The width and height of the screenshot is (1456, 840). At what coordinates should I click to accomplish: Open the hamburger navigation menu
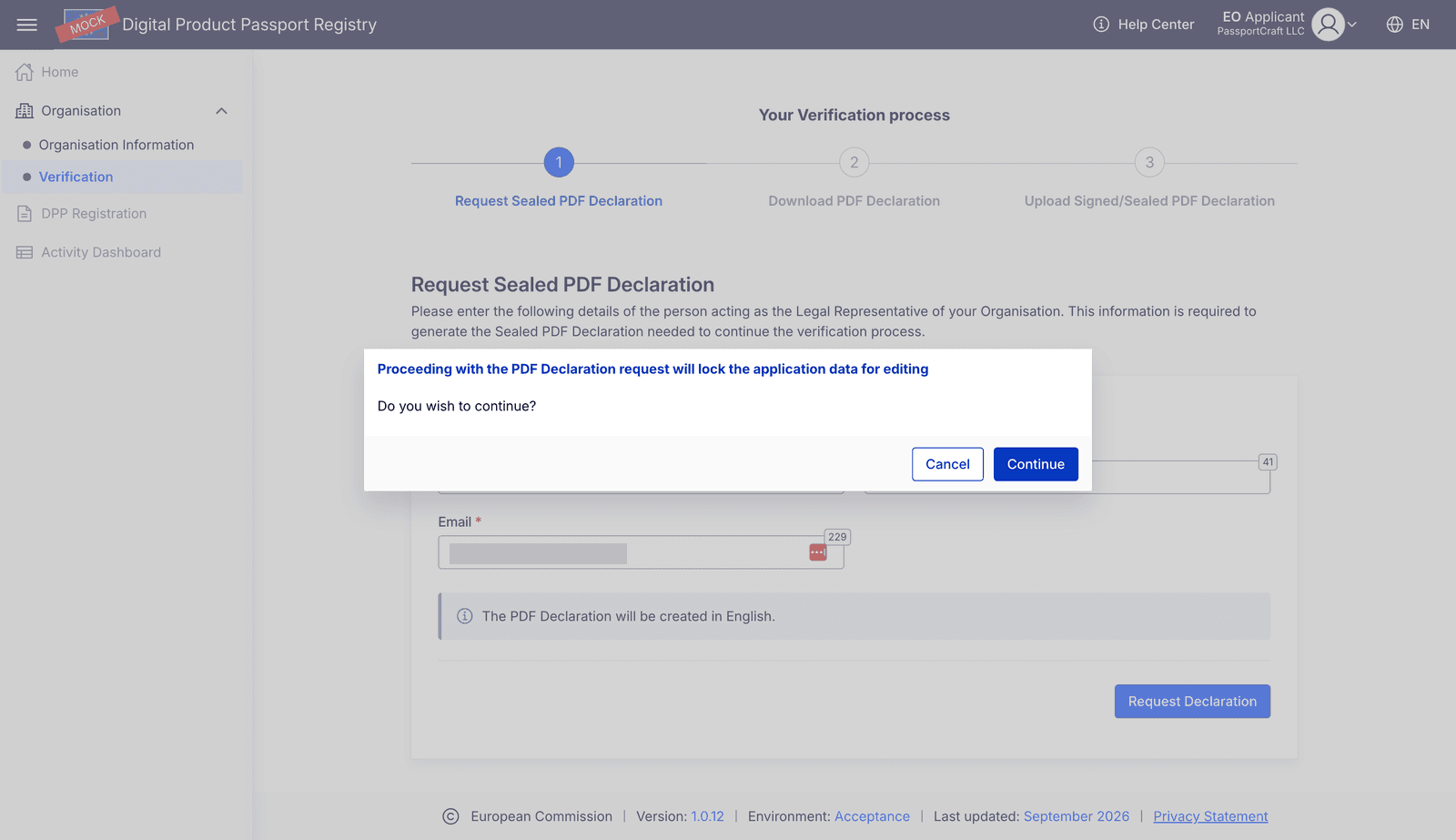[x=27, y=25]
